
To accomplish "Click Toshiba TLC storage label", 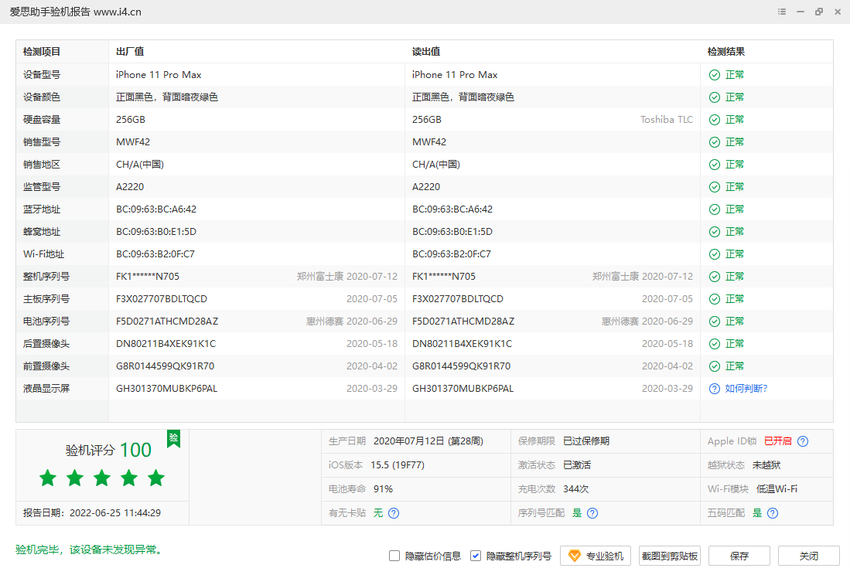I will pyautogui.click(x=666, y=120).
